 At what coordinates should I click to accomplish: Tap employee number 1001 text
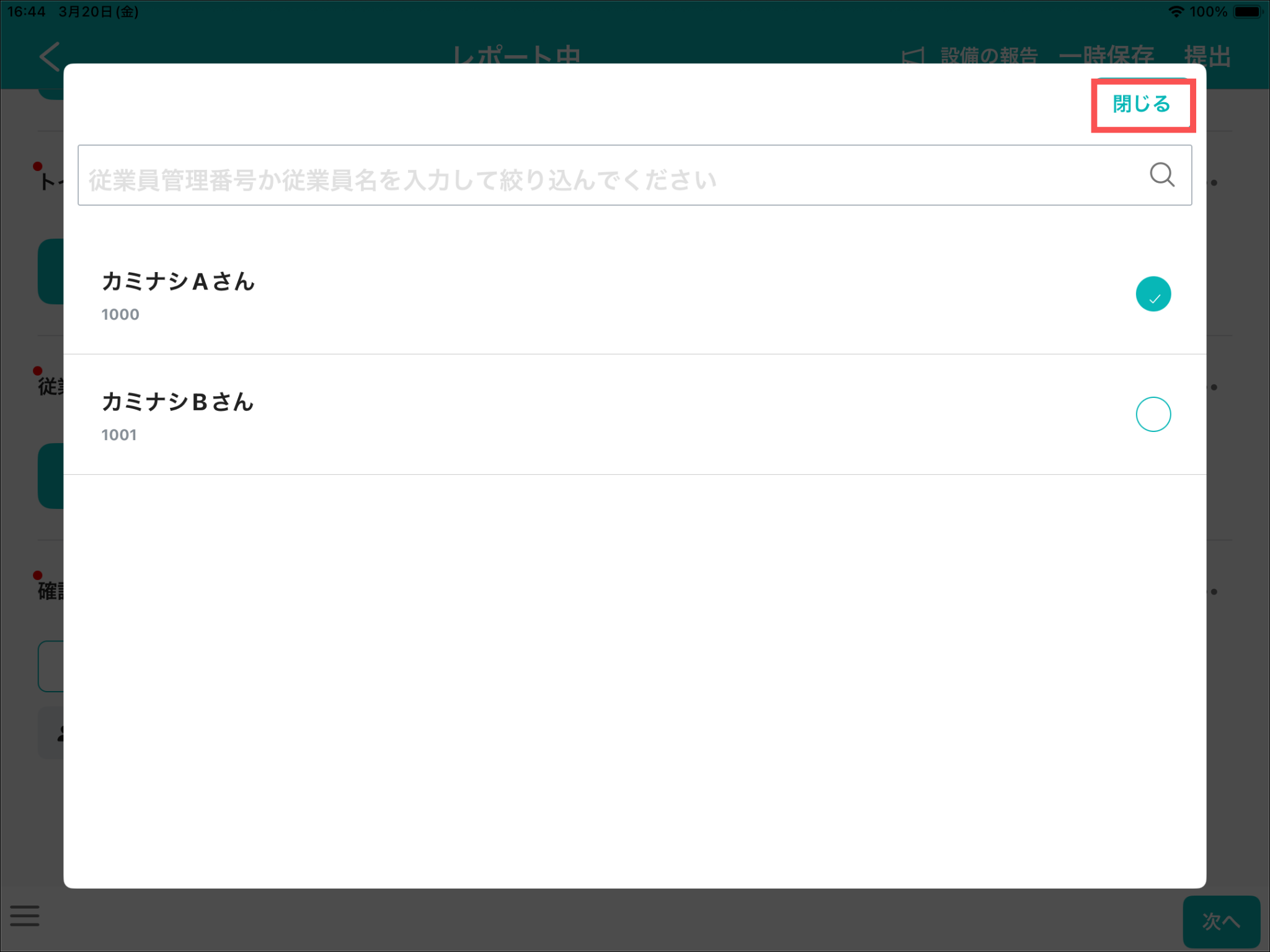point(119,435)
